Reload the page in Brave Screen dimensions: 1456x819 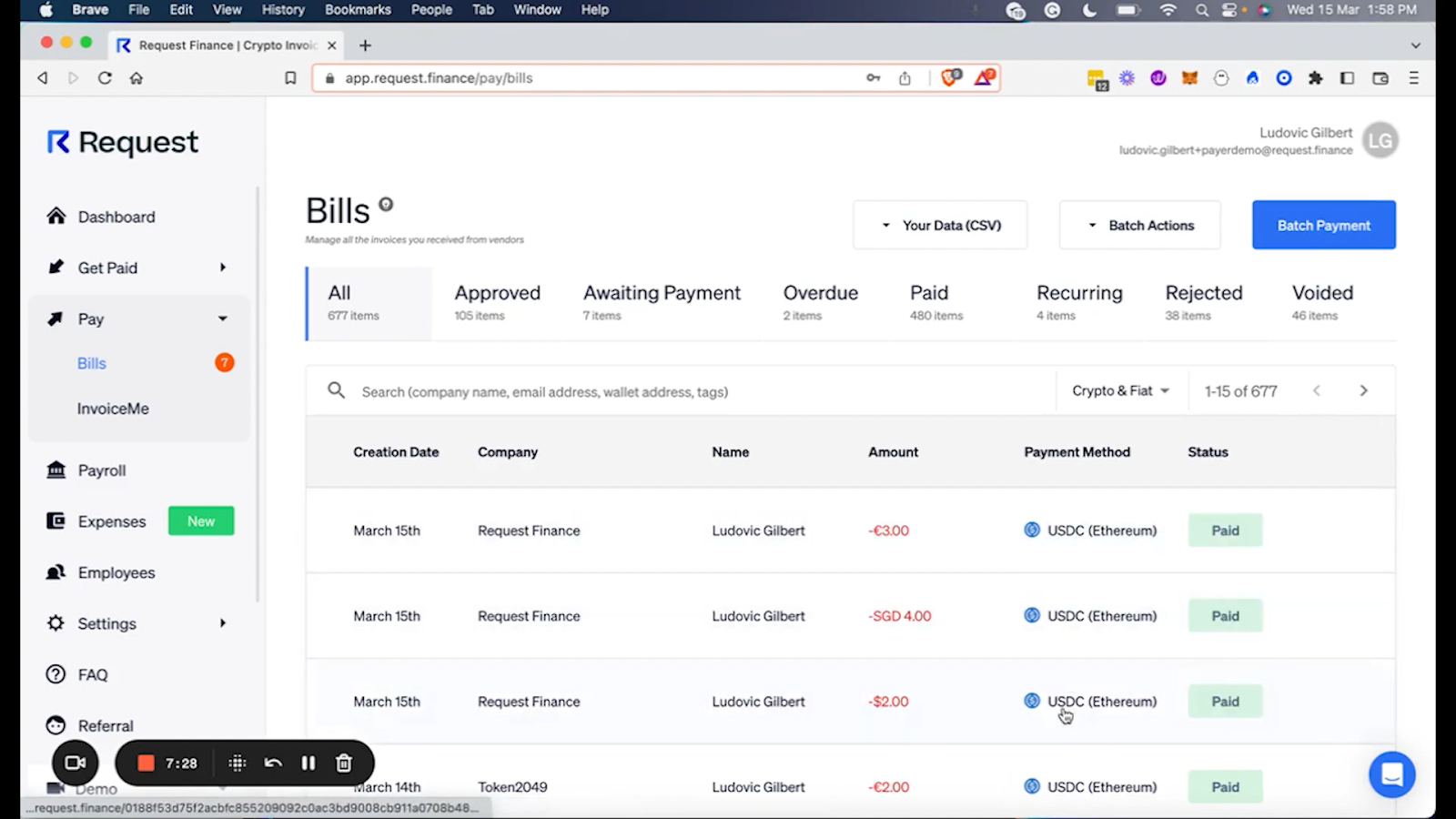pos(105,78)
